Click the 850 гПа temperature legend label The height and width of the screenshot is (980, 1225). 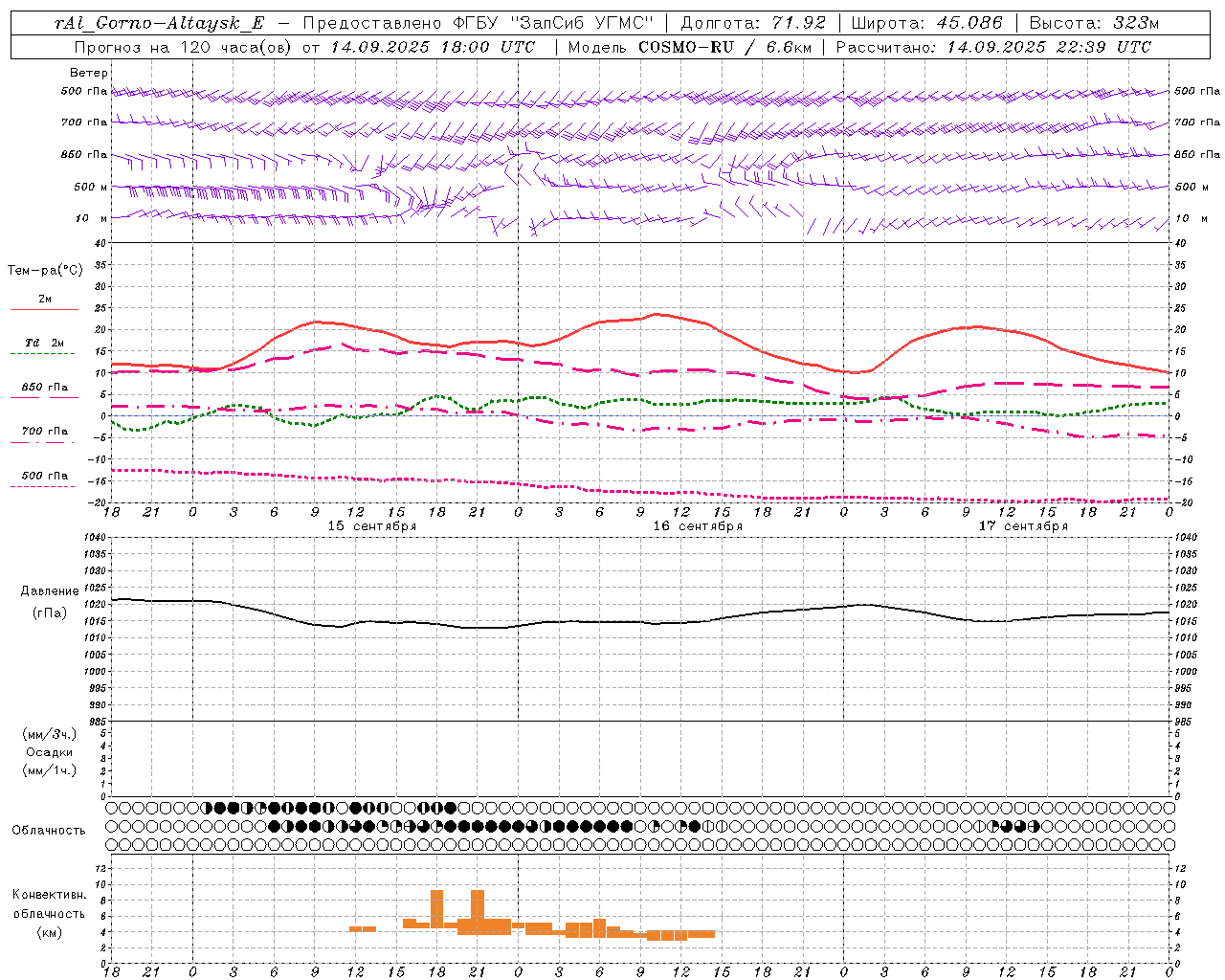[45, 388]
